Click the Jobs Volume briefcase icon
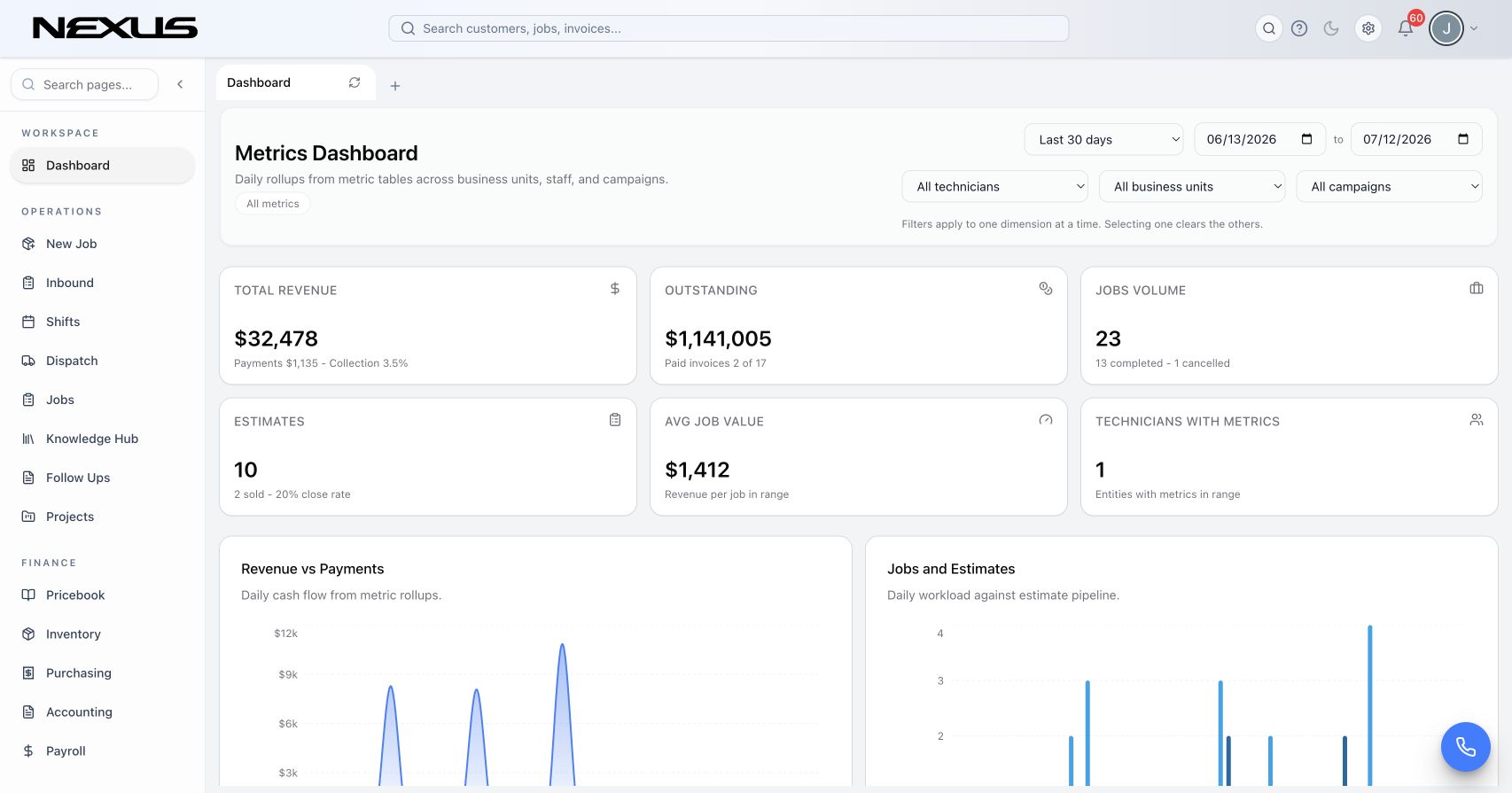Screen dimensions: 1512x793 pyautogui.click(x=1477, y=289)
